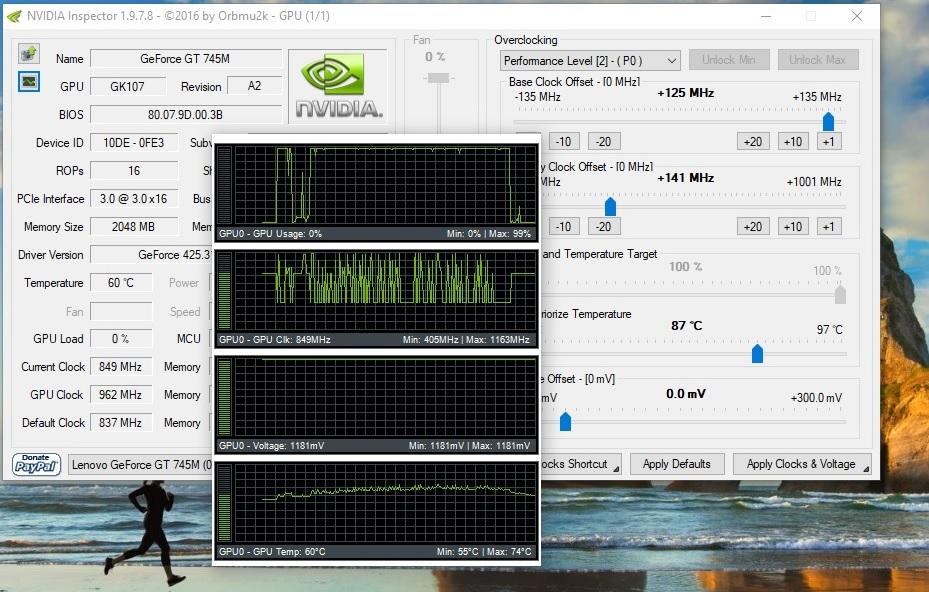The height and width of the screenshot is (592, 929).
Task: Click the NVIDIA Inspector title bar icon
Action: pos(14,16)
